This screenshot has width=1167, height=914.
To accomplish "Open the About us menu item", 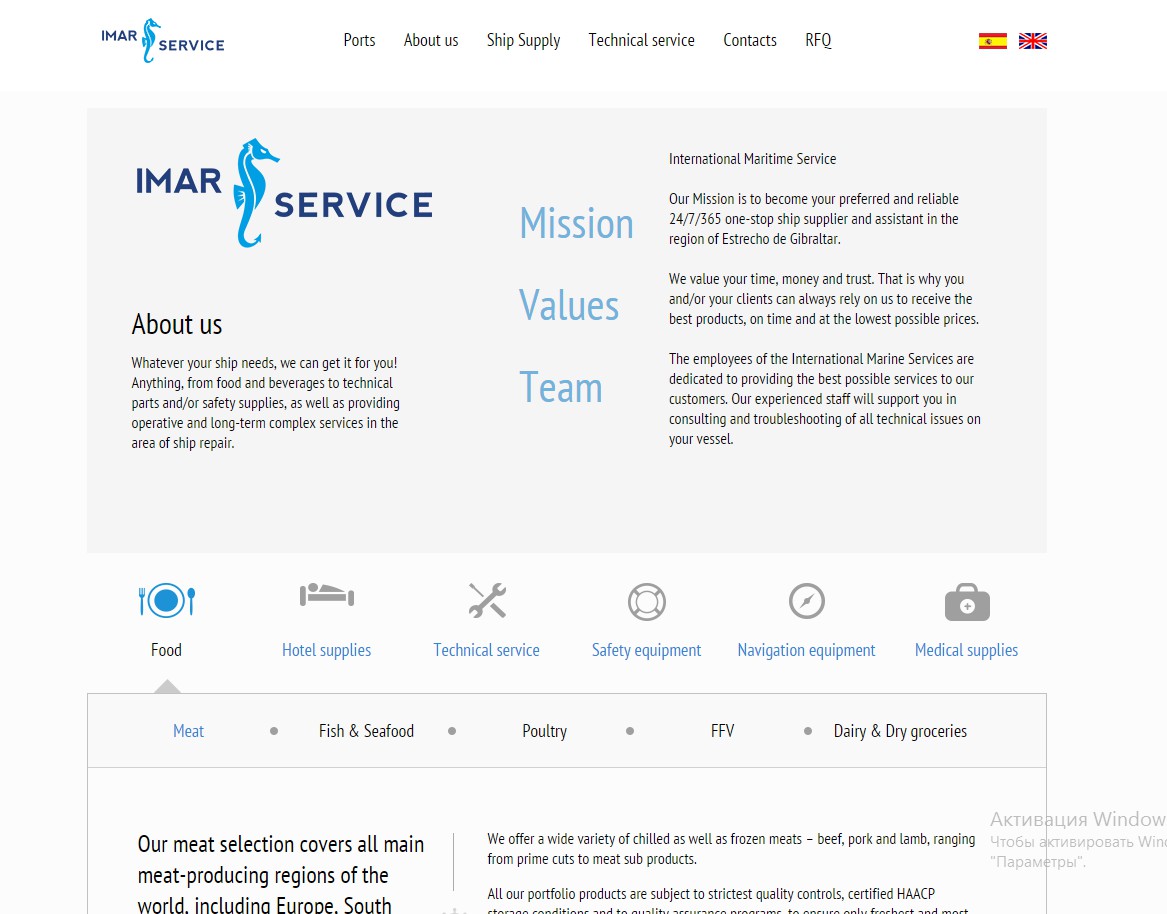I will (x=431, y=40).
